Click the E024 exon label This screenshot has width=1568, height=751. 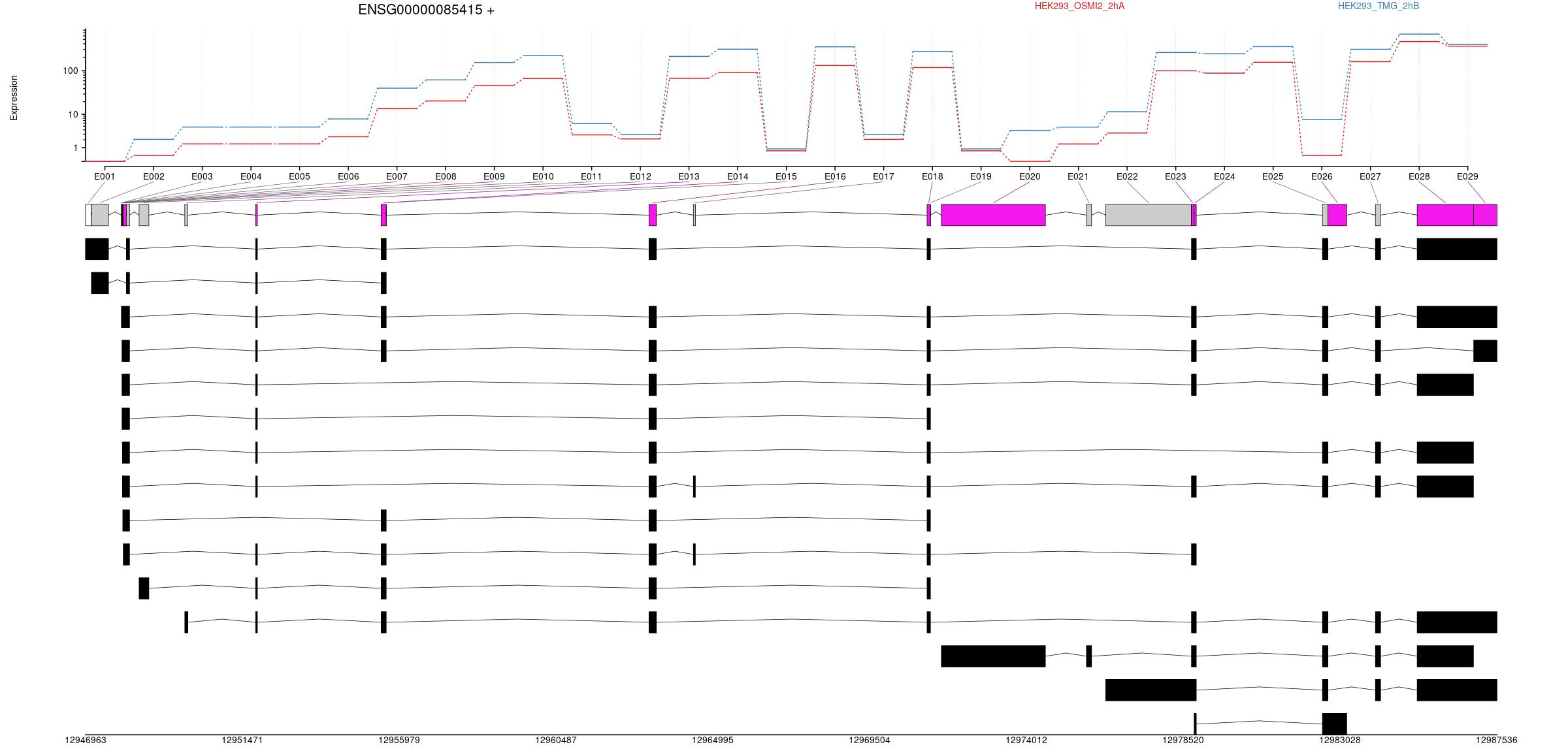click(x=1224, y=176)
